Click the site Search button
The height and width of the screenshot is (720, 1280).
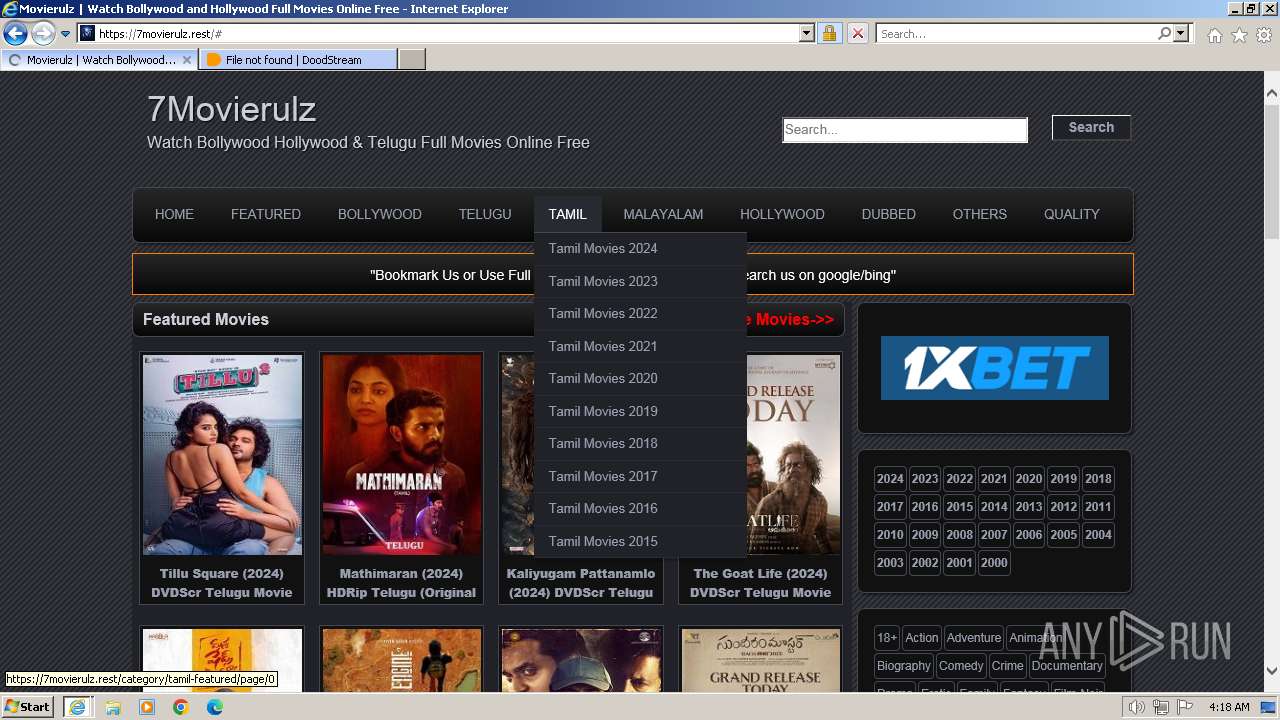point(1091,127)
